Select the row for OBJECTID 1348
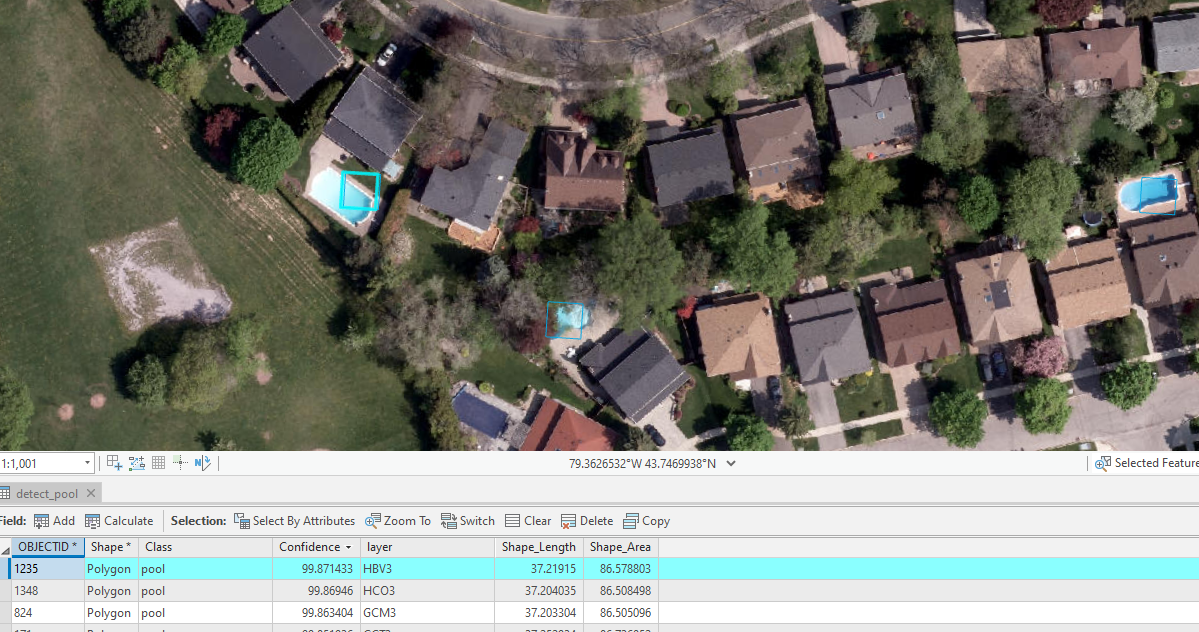 coord(45,590)
